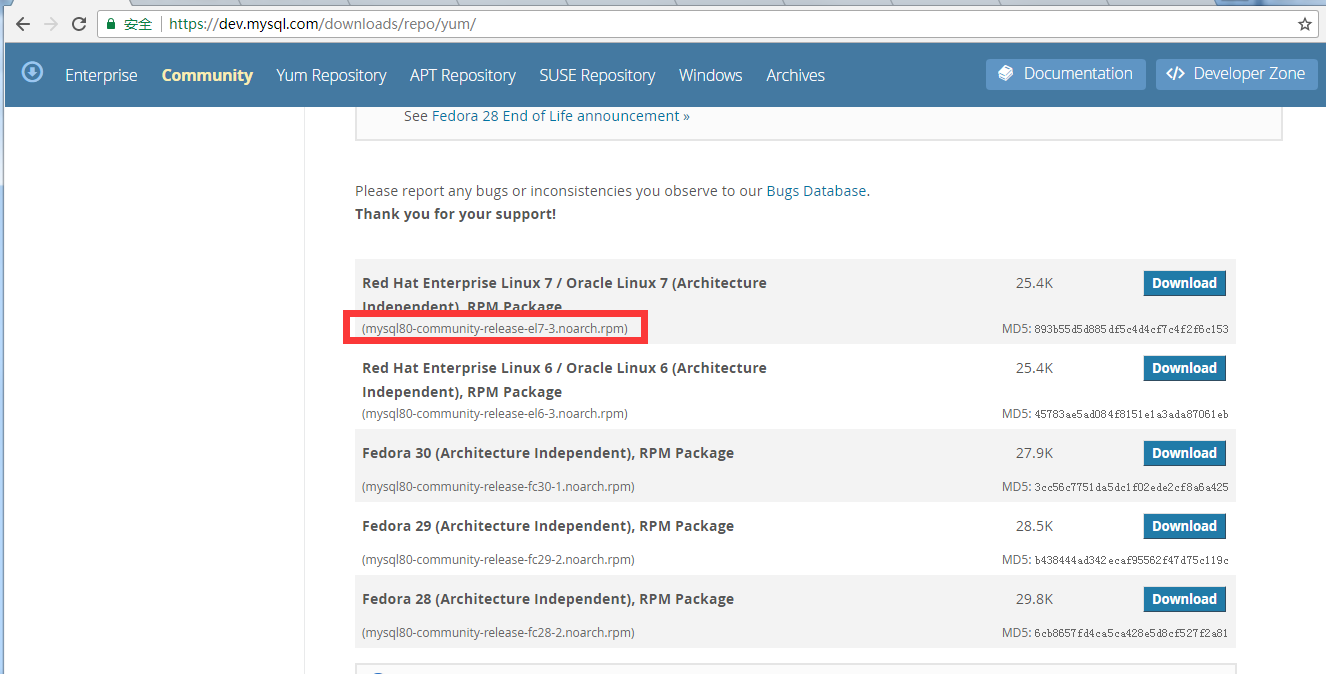This screenshot has width=1326, height=674.
Task: Open the Archives menu item
Action: (795, 75)
